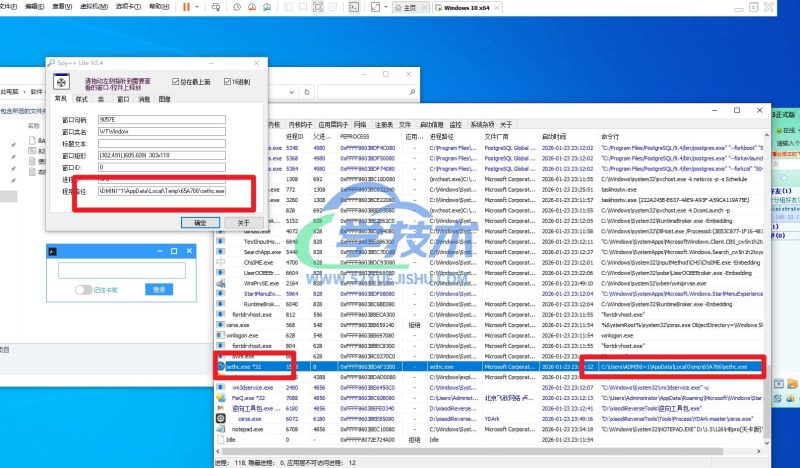Click the VMware pause button icon
This screenshot has width=800, height=468.
click(x=187, y=6)
